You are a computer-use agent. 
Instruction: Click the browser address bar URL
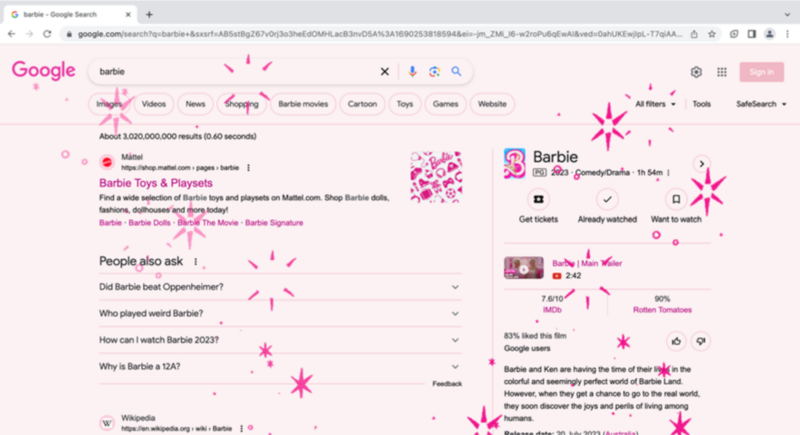tap(380, 34)
